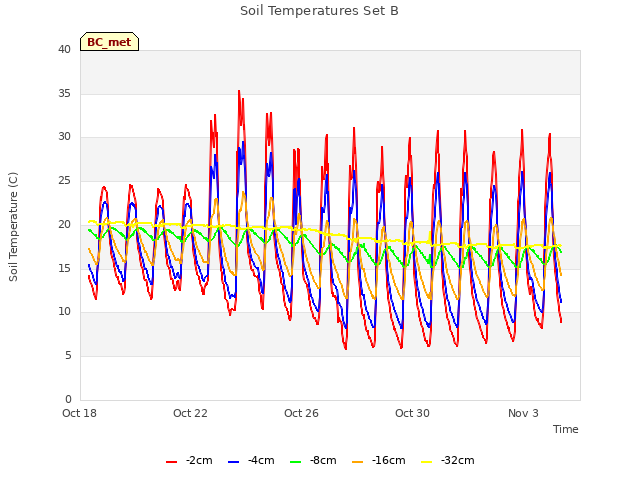640x480 pixels.
Task: Select the -8cm legend label
Action: 323,460
